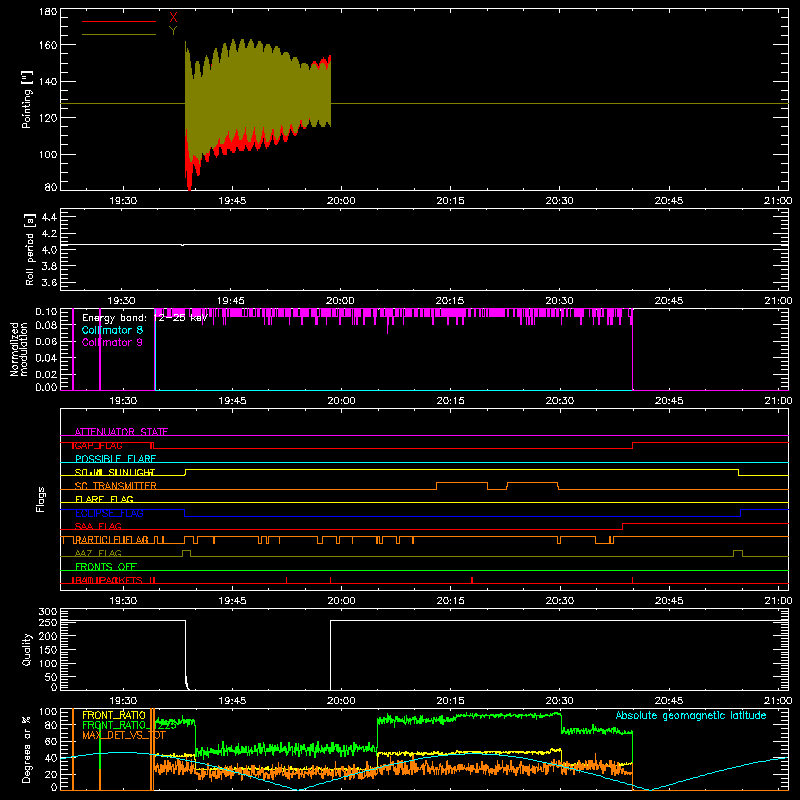Select the cyan 'Collimator 8' legend entry
The image size is (800, 800).
[112, 330]
